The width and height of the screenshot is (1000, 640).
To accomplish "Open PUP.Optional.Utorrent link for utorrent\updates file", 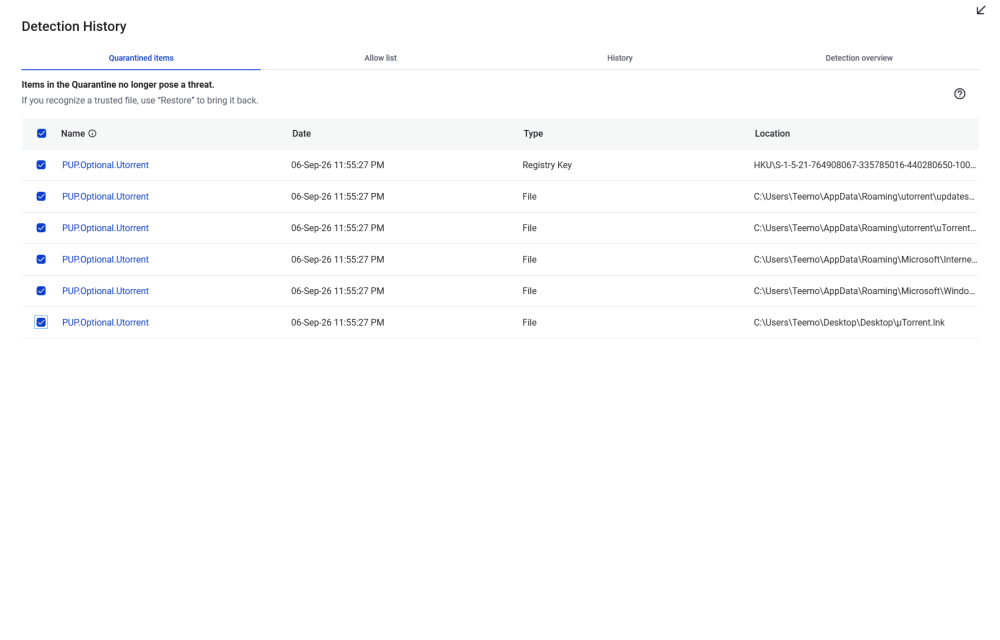I will [105, 196].
